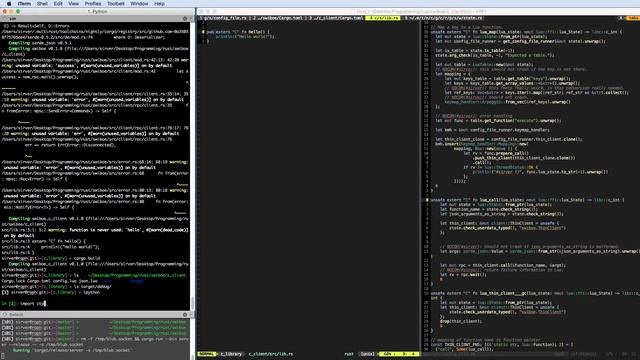Click c_client/src/lib.rs path in status line
This screenshot has width=640, height=360.
(x=271, y=354)
